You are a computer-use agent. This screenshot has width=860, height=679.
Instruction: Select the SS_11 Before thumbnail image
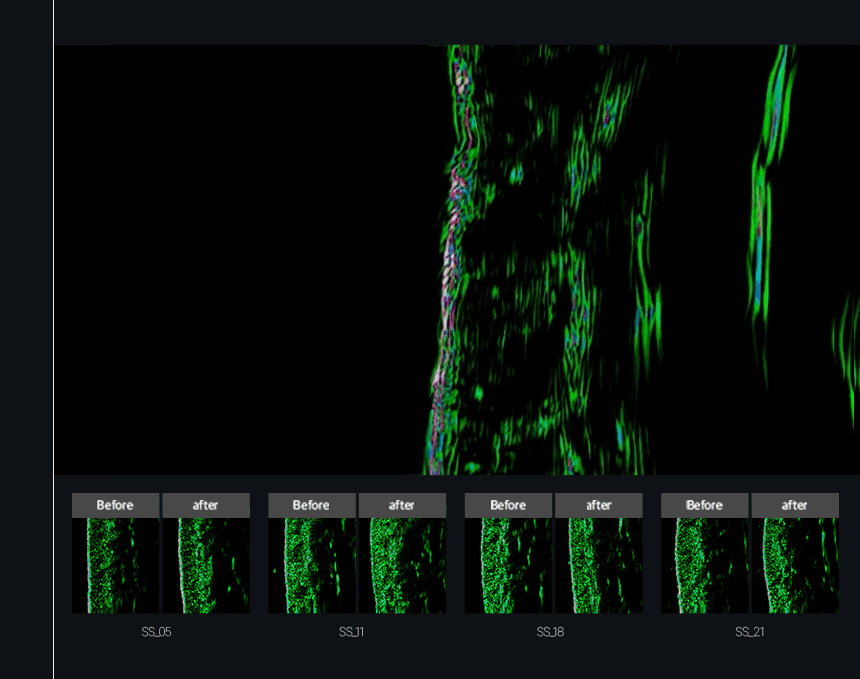pos(312,565)
